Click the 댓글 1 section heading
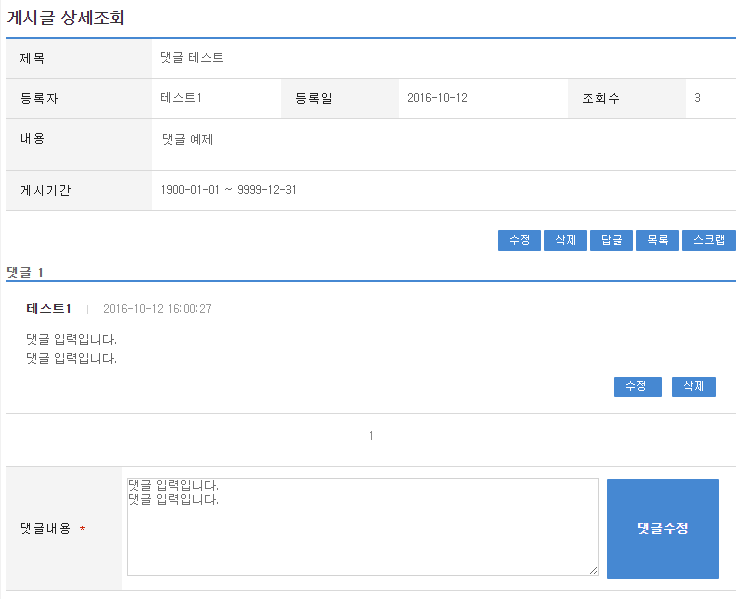This screenshot has width=751, height=599. click(25, 272)
